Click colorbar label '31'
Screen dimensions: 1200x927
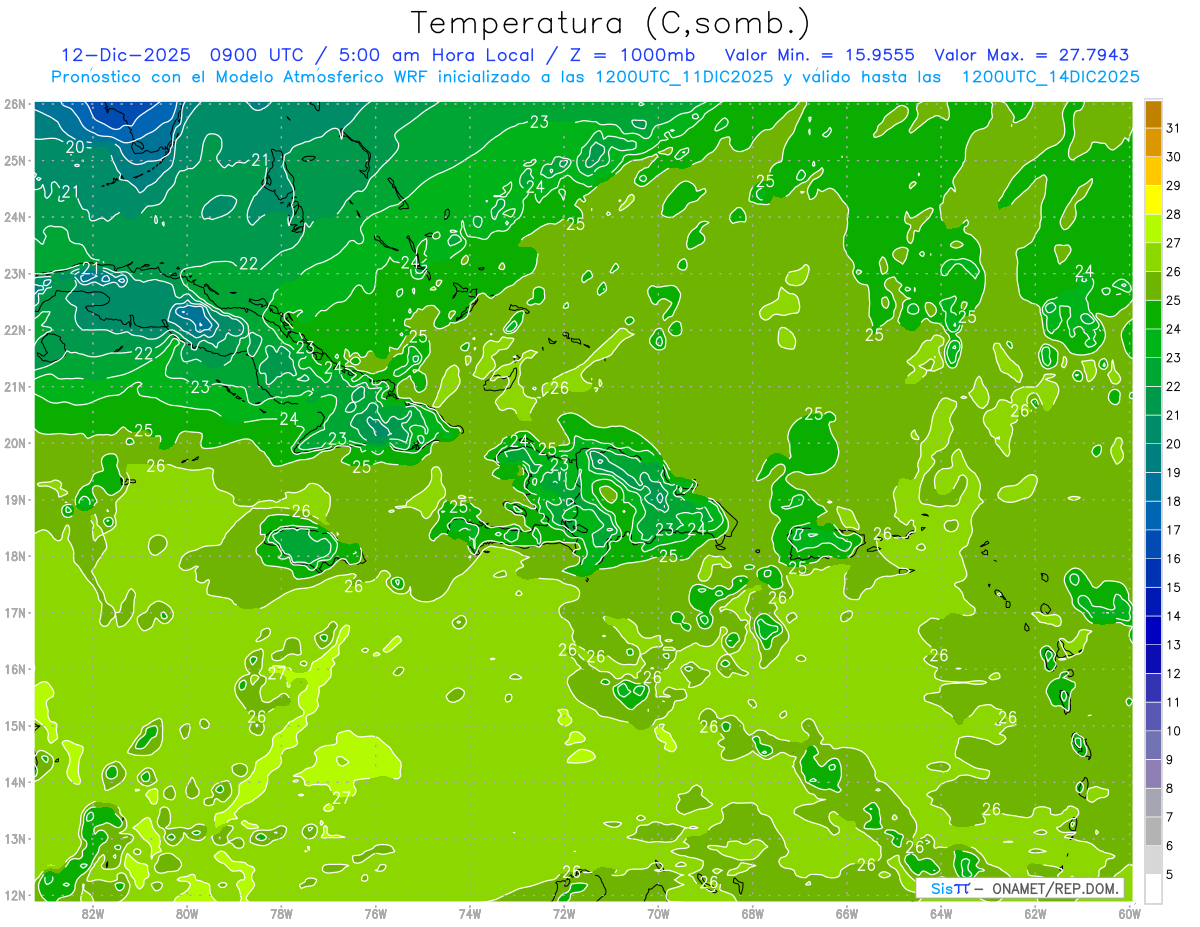pos(1174,128)
